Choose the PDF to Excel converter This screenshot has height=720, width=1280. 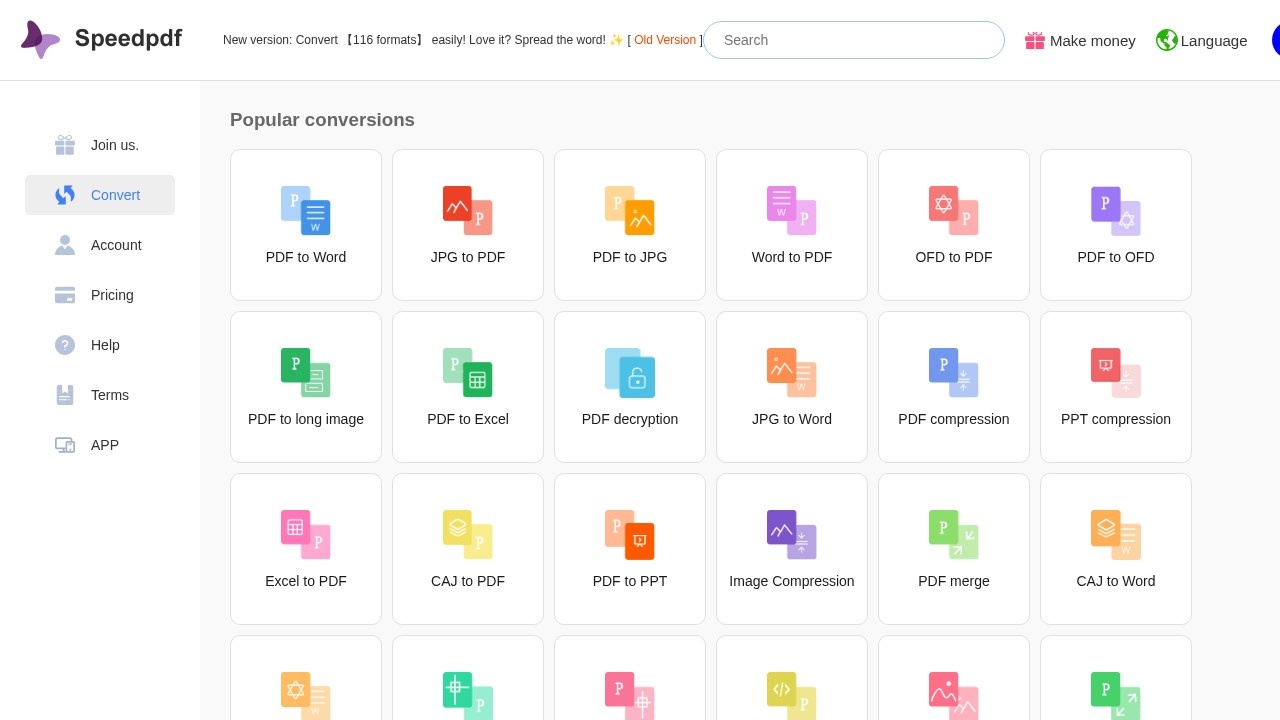click(x=468, y=387)
